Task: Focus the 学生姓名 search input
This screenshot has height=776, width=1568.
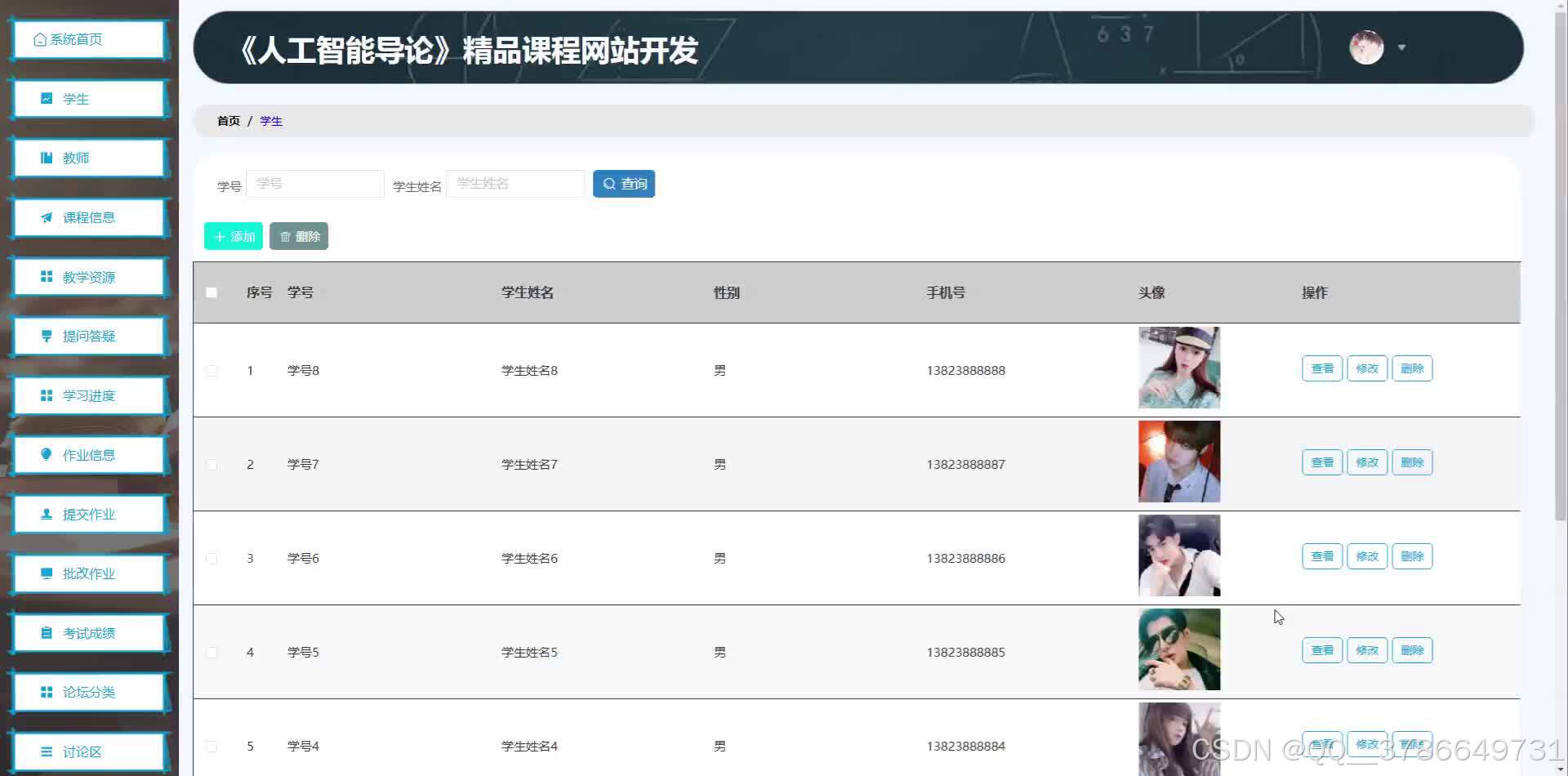Action: tap(515, 184)
